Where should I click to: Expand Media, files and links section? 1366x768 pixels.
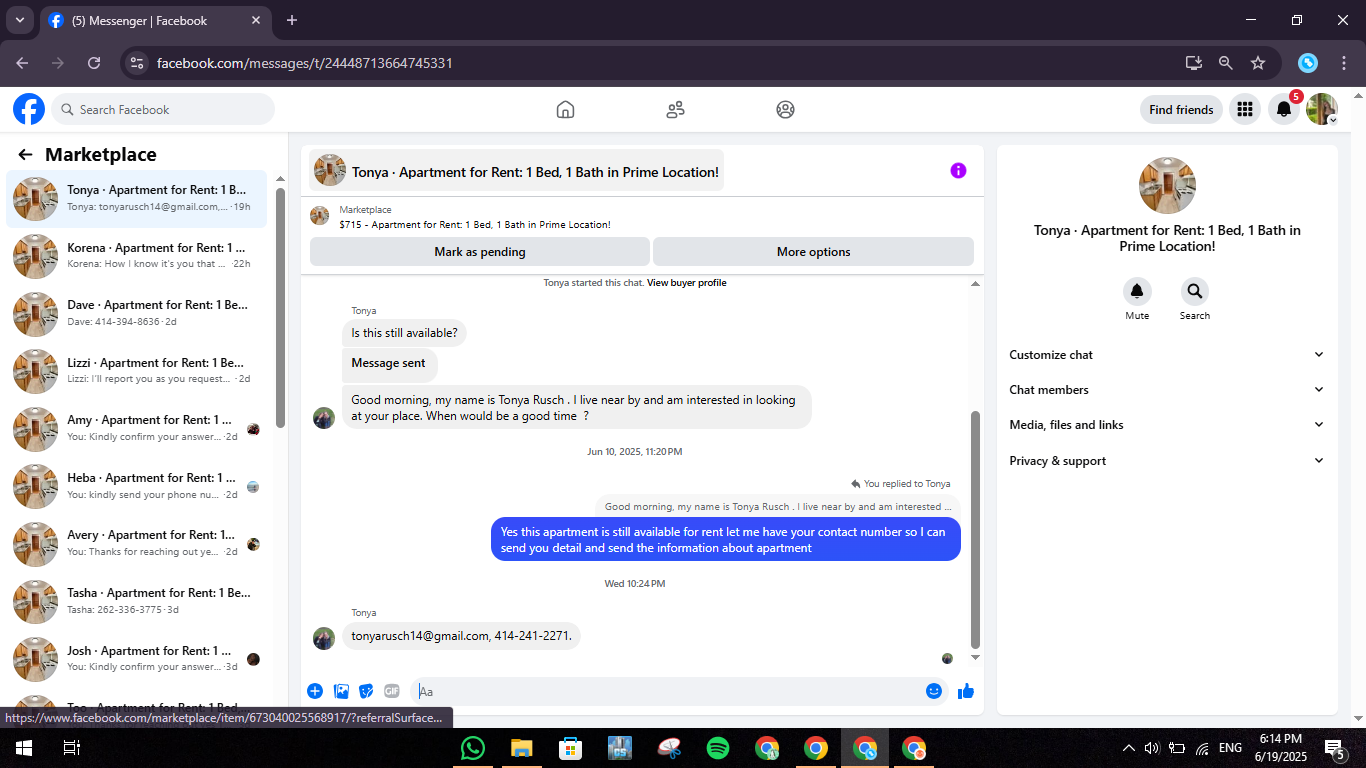pos(1167,425)
